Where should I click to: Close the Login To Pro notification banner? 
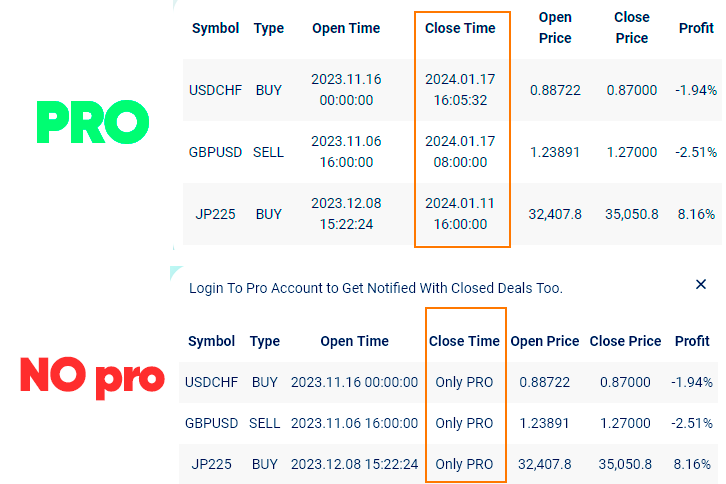tap(701, 285)
